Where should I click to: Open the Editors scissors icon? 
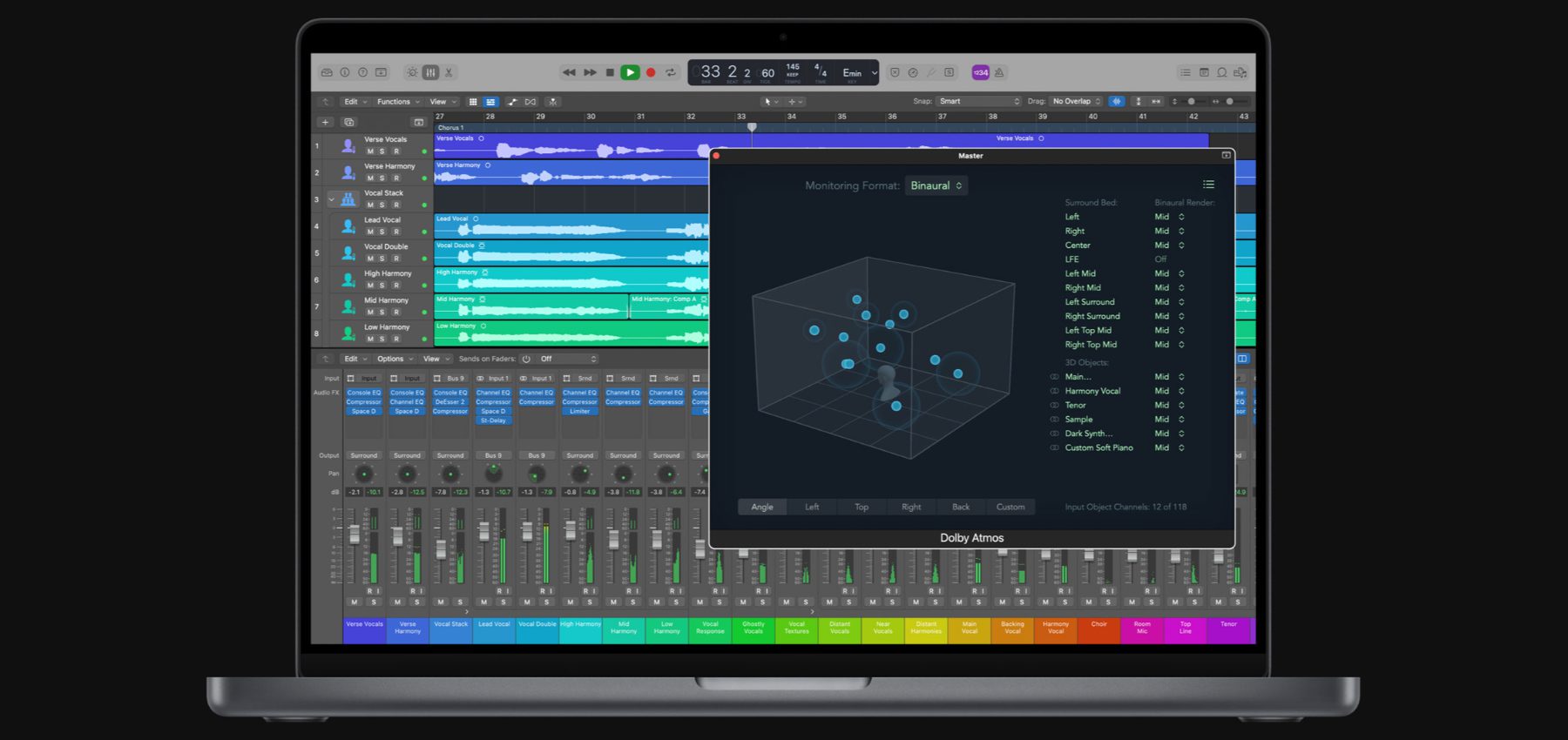click(x=449, y=72)
